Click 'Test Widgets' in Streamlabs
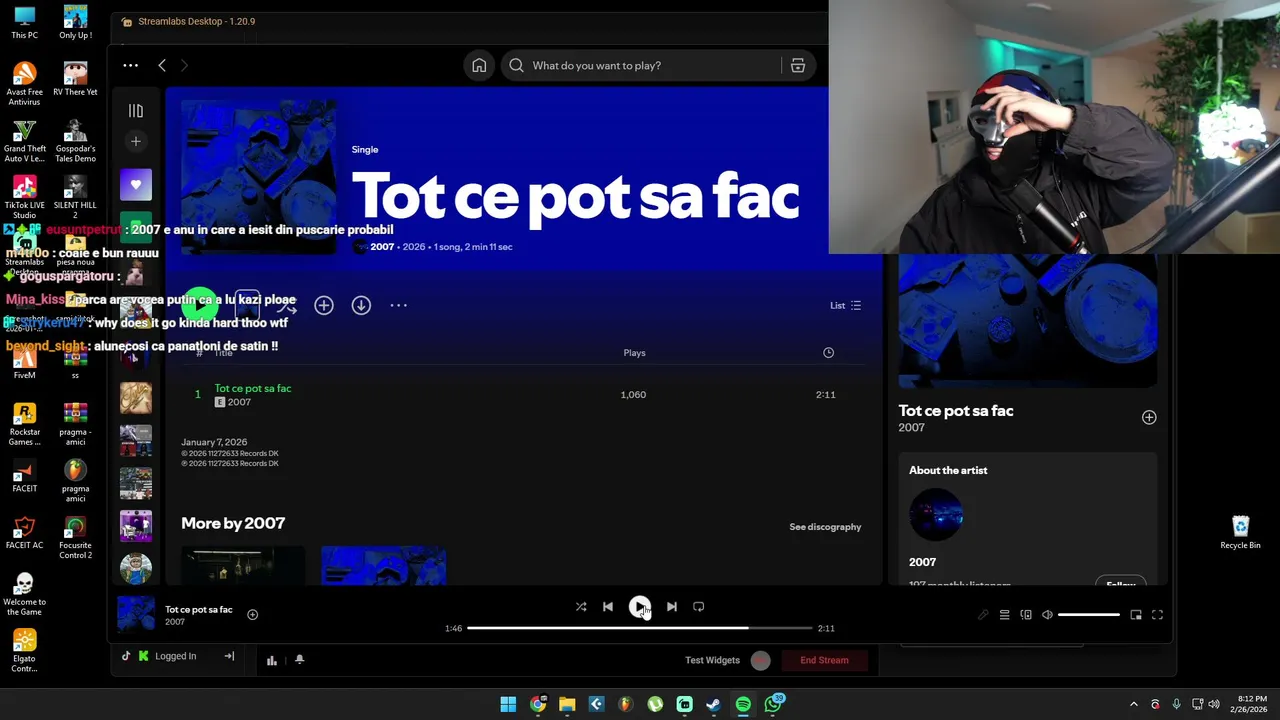Screen dimensions: 1280x720 712,660
